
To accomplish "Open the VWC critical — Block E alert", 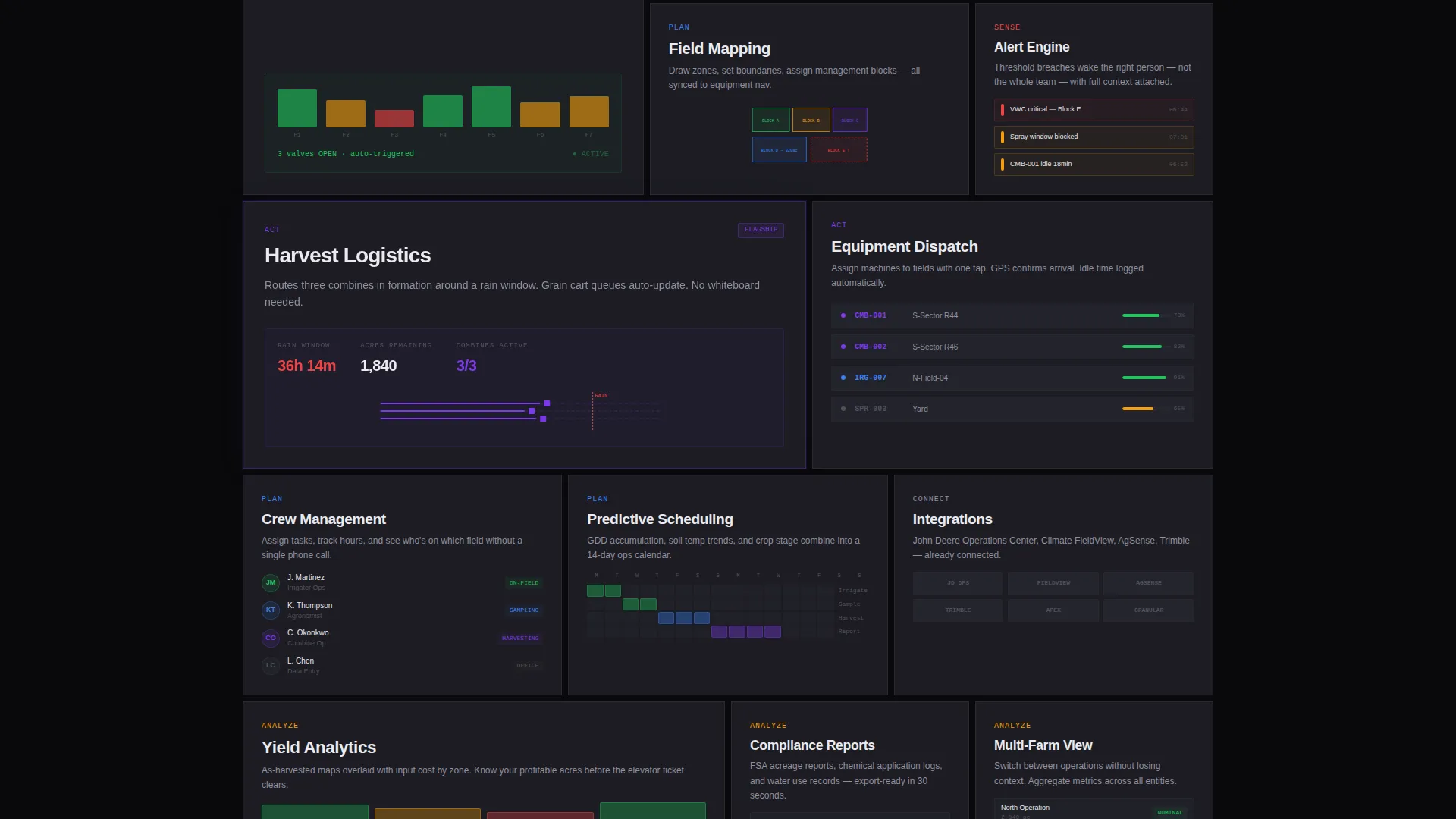I will [x=1094, y=110].
